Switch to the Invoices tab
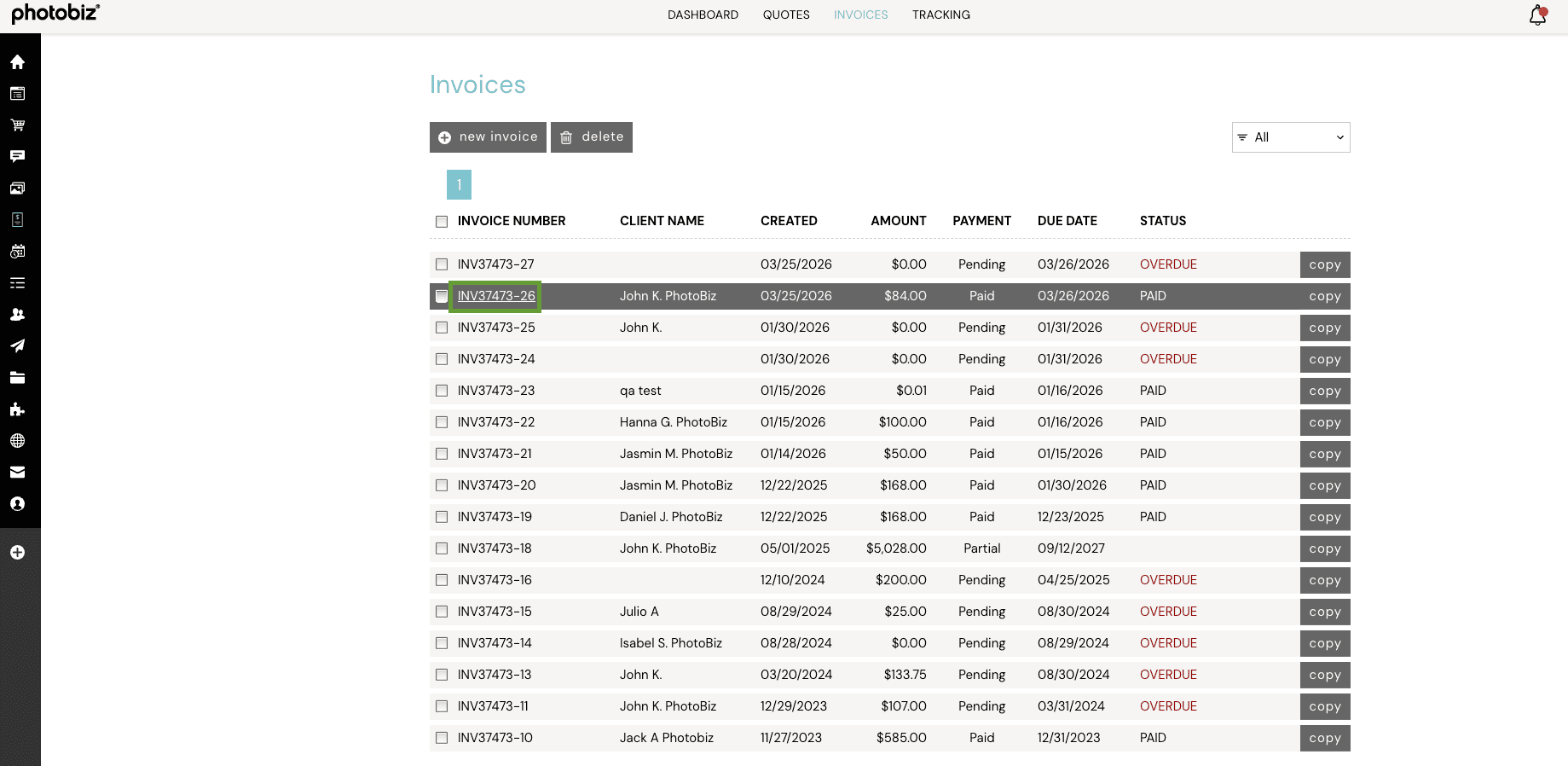1568x766 pixels. [x=860, y=15]
